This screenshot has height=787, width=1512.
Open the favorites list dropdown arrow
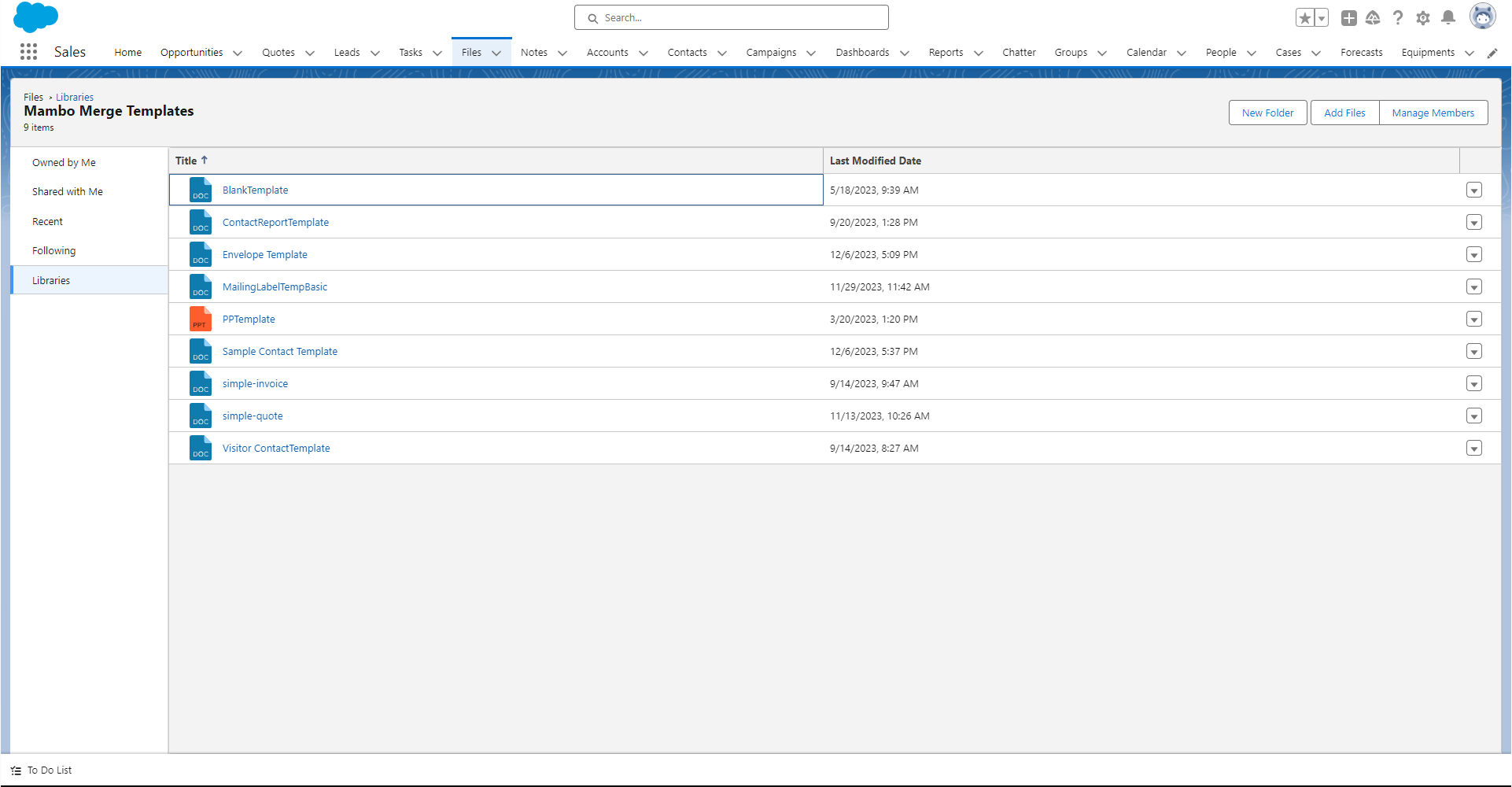[1320, 17]
